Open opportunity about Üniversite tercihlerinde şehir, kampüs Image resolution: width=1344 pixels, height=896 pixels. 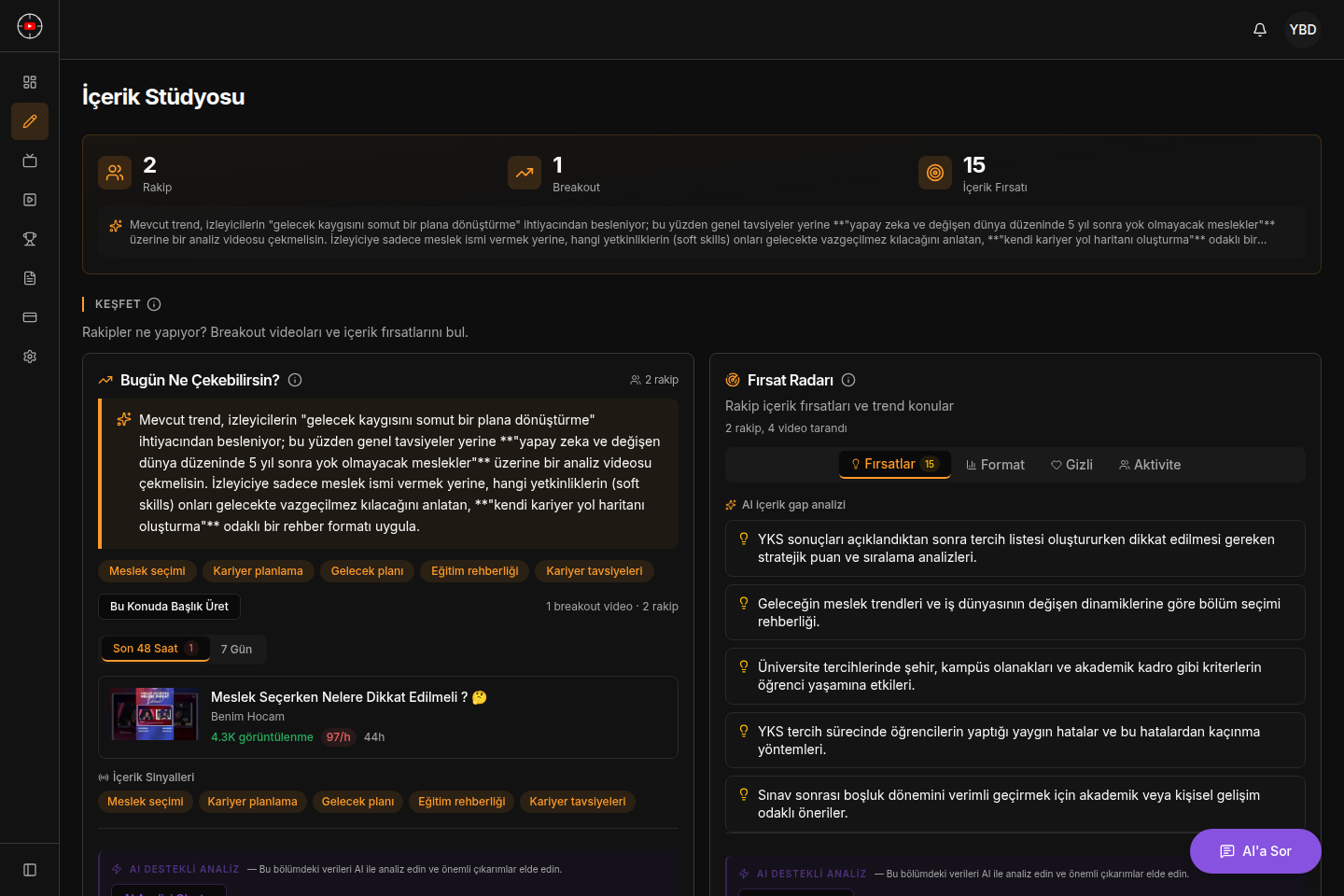1015,676
